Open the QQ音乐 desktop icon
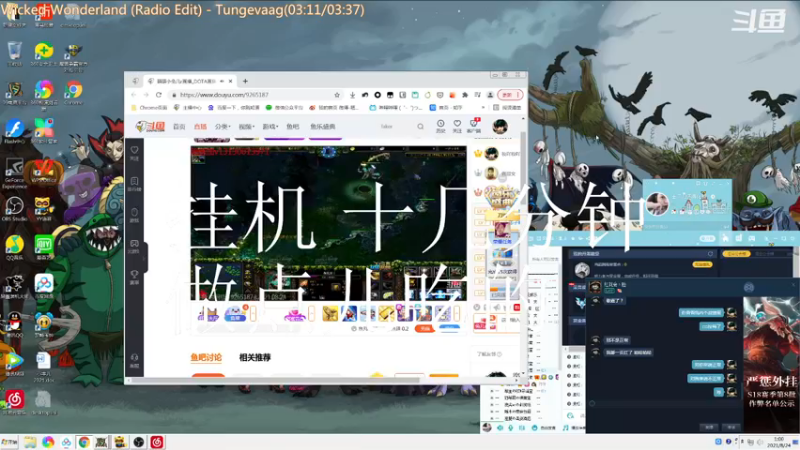 click(14, 247)
